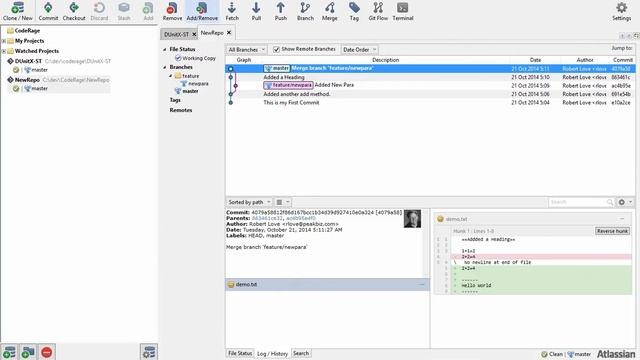Click the Date column header
640x360 pixels.
(x=535, y=60)
